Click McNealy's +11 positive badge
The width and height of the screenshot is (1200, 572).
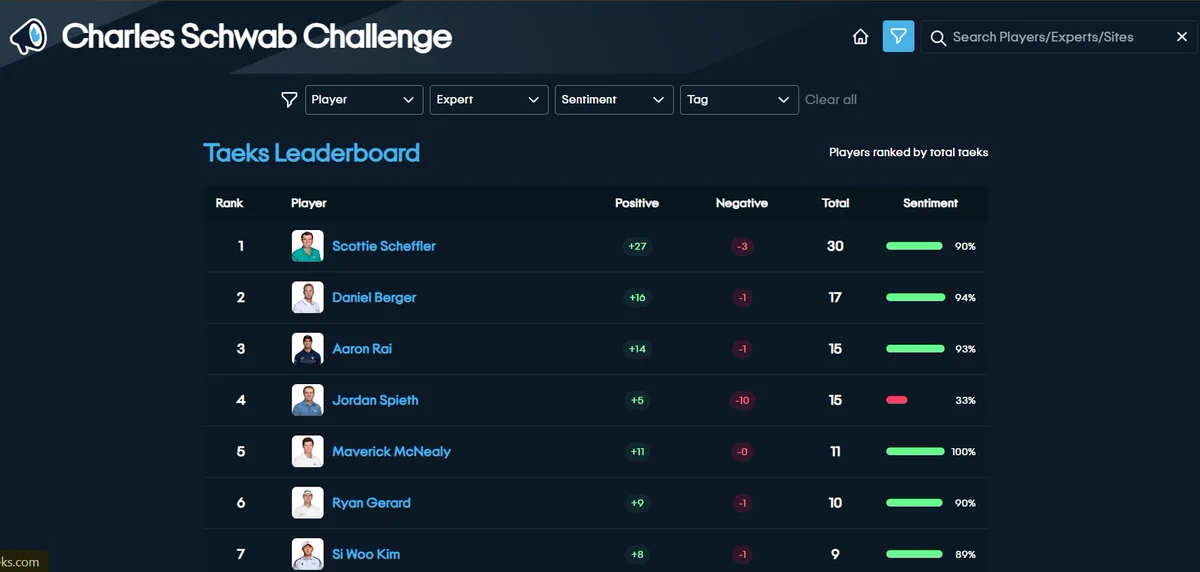pyautogui.click(x=637, y=452)
